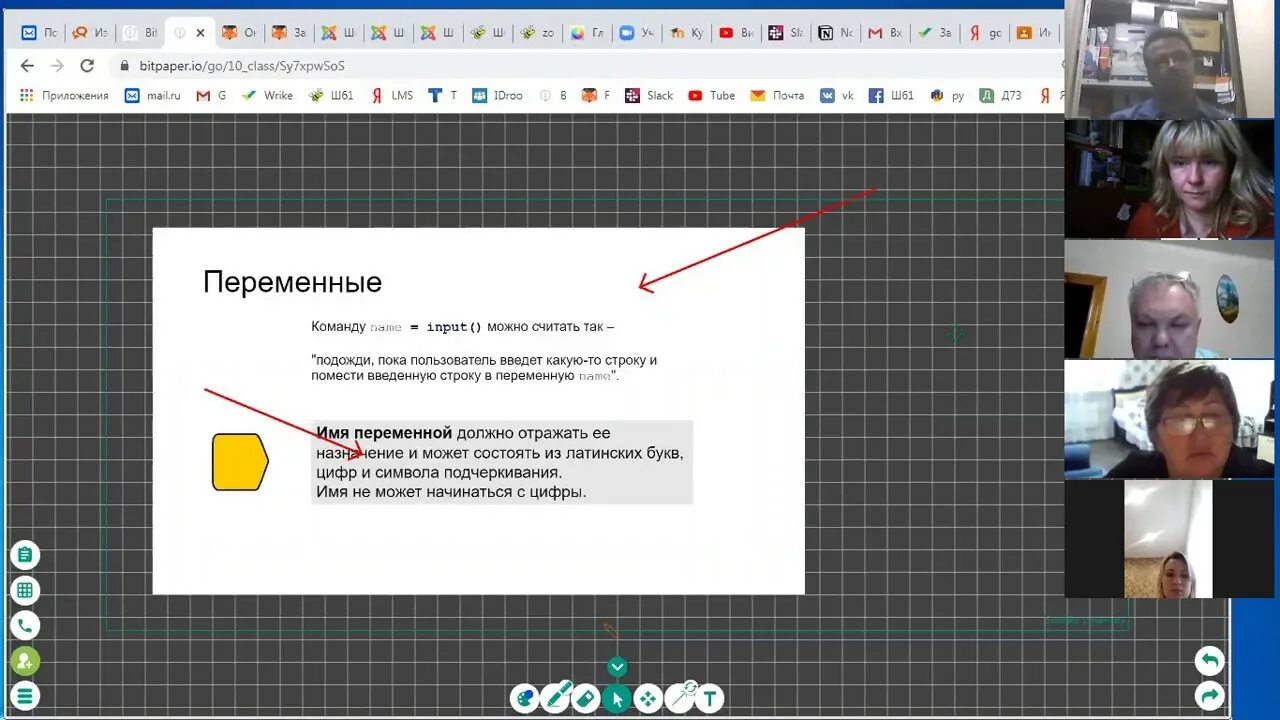Screen dimensions: 1280x720
Task: Switch to the 'Ку' browser tab
Action: point(687,33)
